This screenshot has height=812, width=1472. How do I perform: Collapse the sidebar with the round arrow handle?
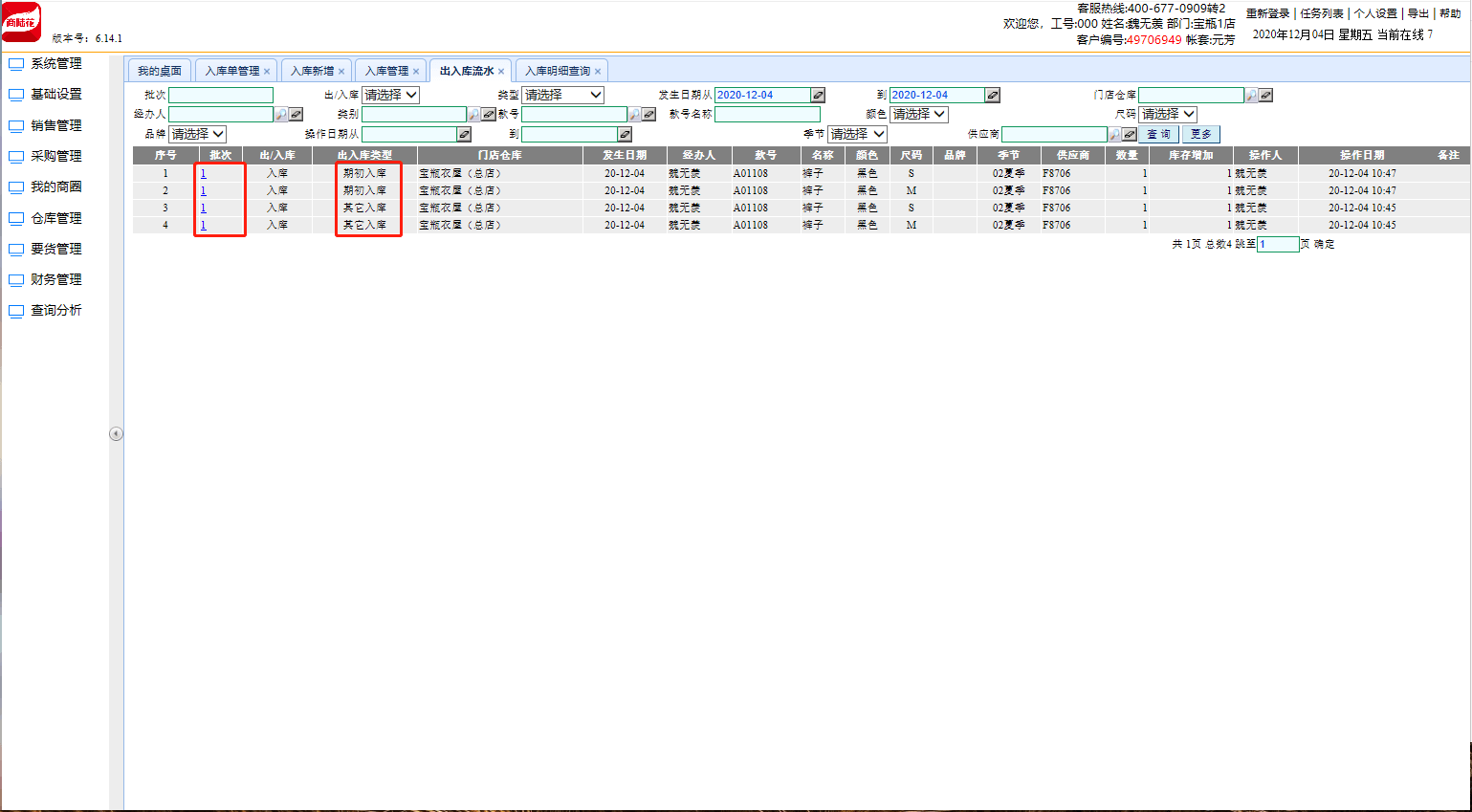pyautogui.click(x=116, y=434)
